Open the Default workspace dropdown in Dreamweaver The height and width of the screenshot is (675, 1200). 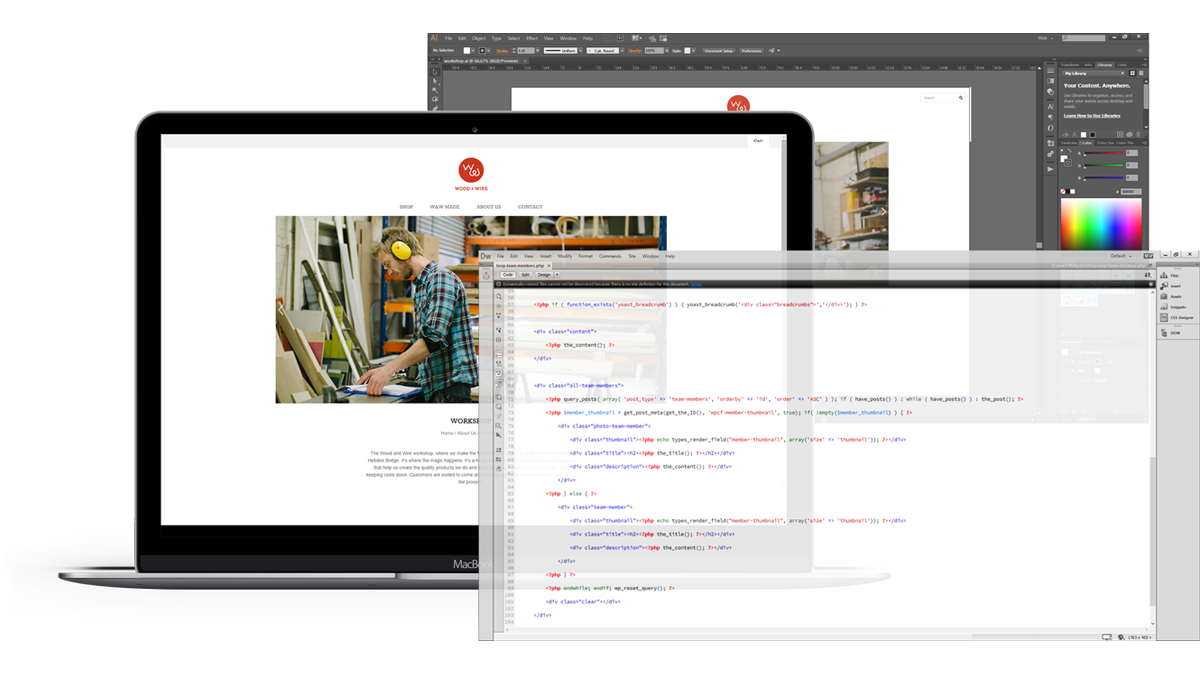click(1121, 256)
